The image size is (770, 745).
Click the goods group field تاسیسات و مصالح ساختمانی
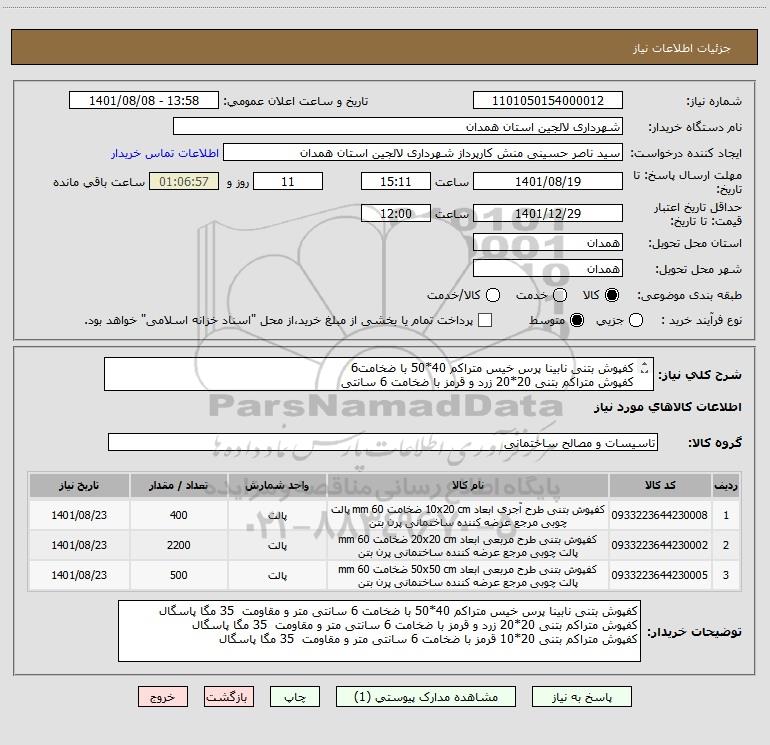383,442
